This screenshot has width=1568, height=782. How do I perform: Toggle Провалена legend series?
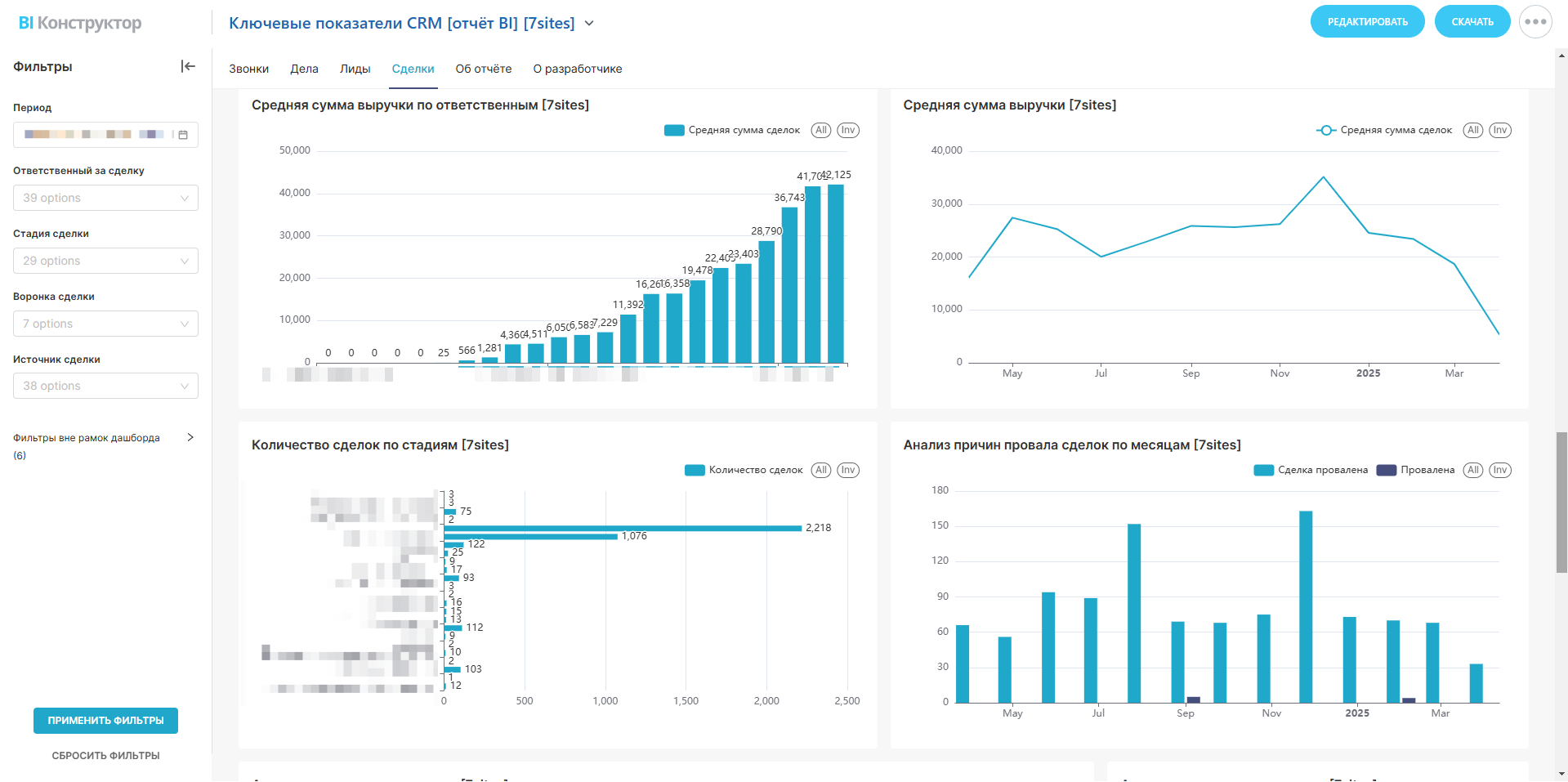coord(1416,470)
